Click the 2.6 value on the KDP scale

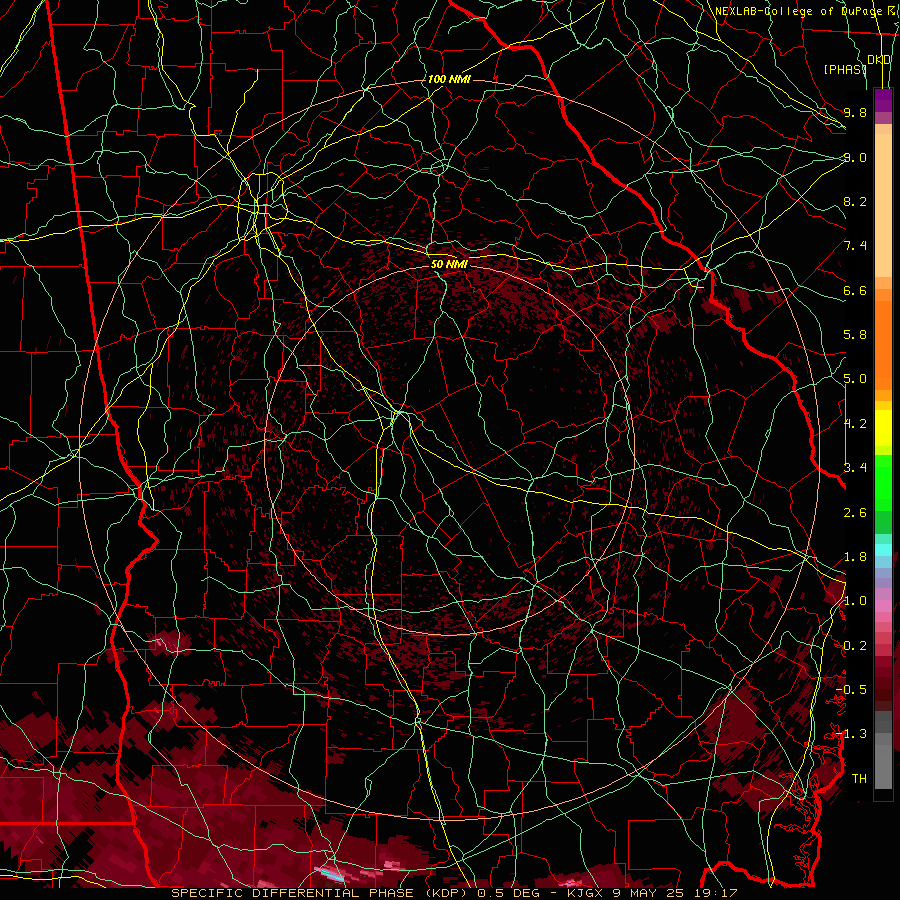click(855, 512)
